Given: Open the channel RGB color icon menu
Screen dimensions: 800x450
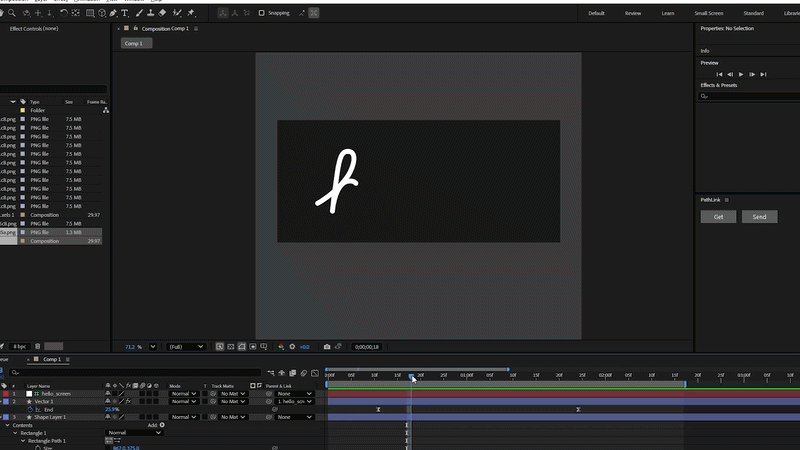Looking at the screenshot, I should [x=281, y=347].
